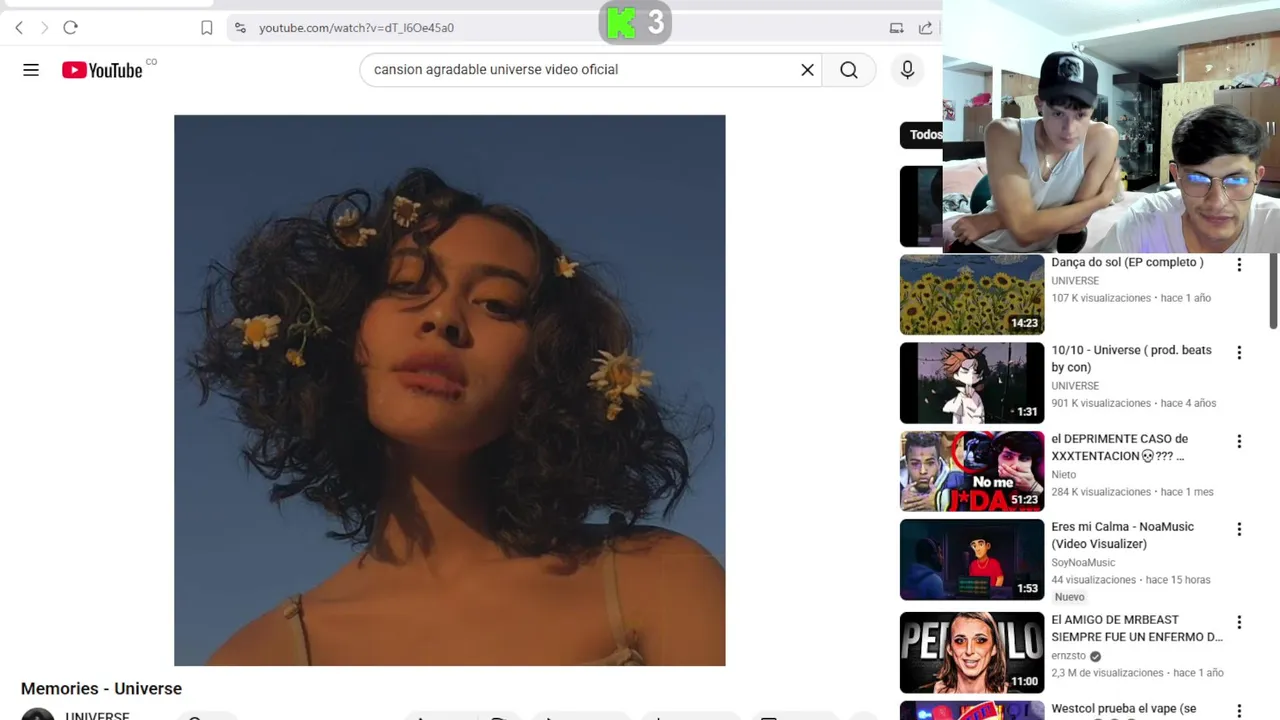
Task: Click the Nuevo badge on Eres mi Calma
Action: point(1069,597)
